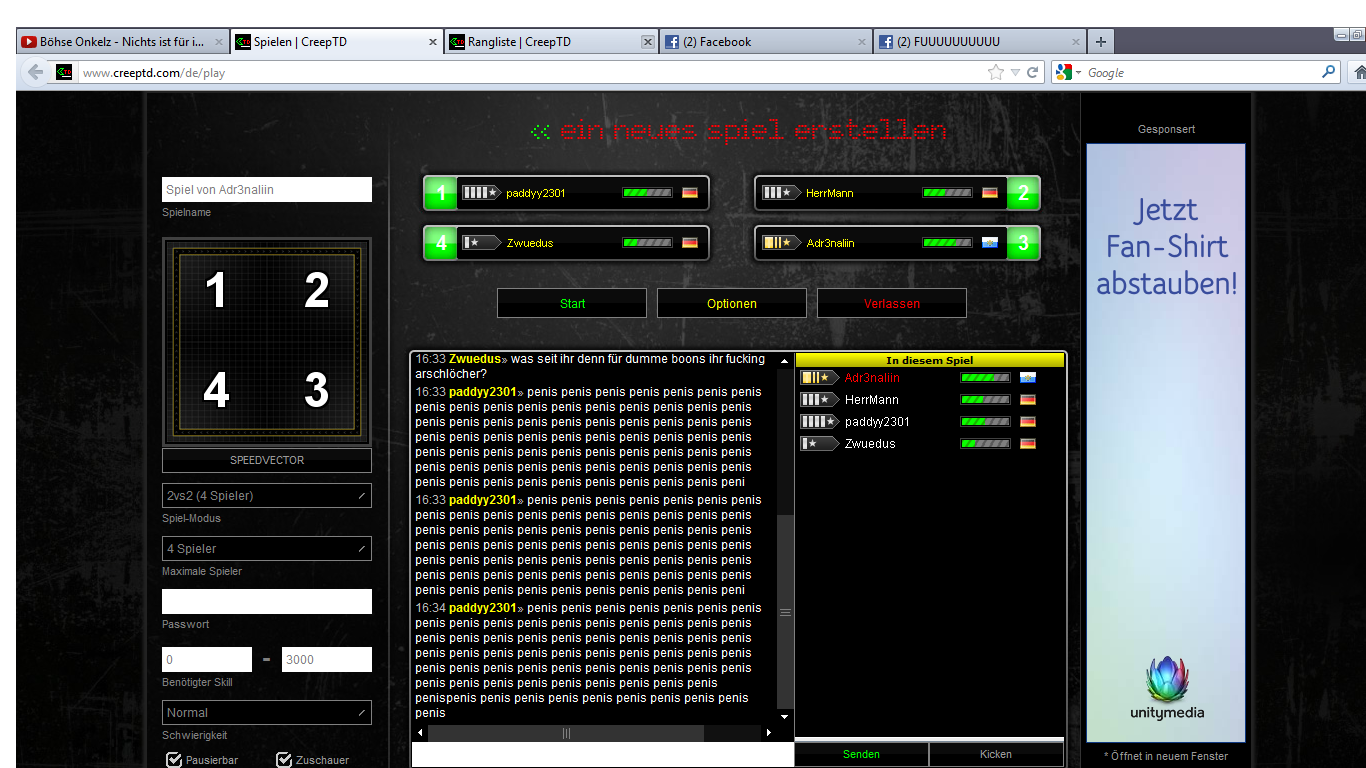
Task: Click paddyy2301's rank badge in slot 1
Action: pos(481,193)
